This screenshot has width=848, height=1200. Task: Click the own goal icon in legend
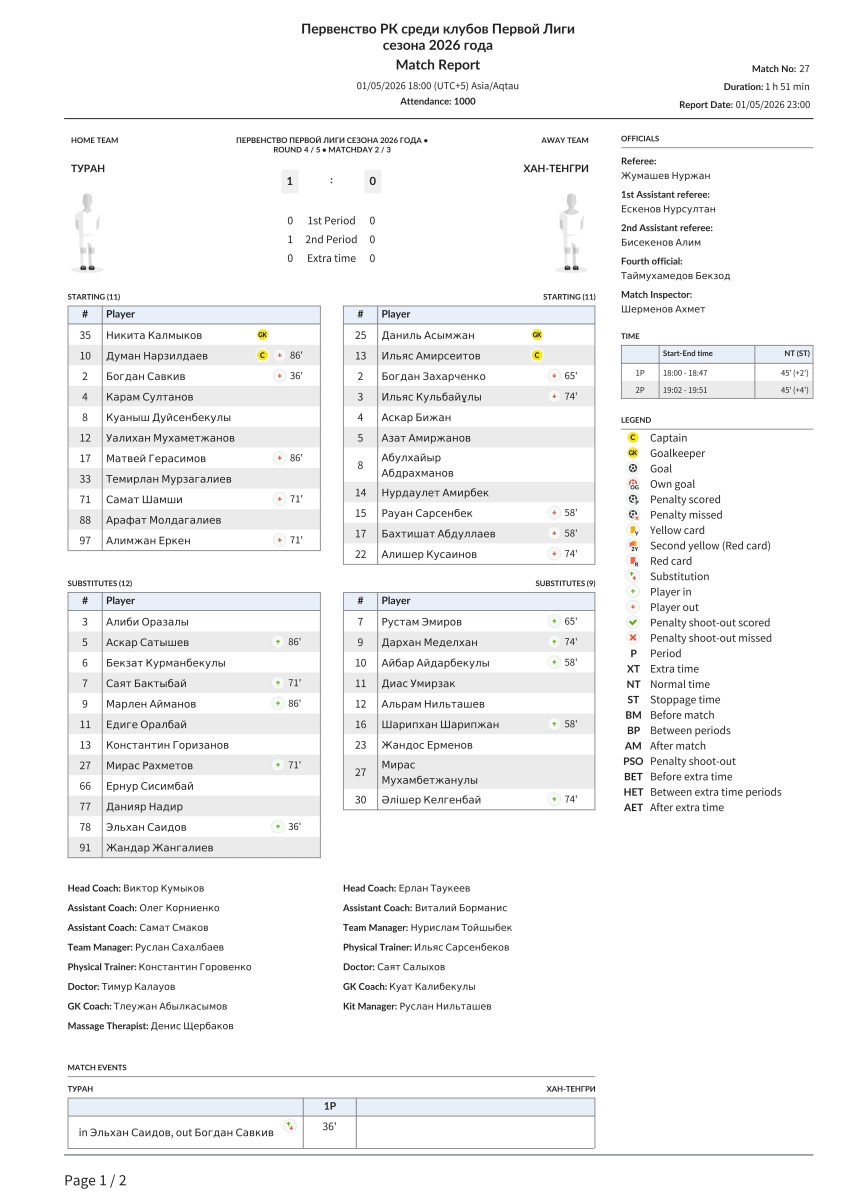(633, 484)
